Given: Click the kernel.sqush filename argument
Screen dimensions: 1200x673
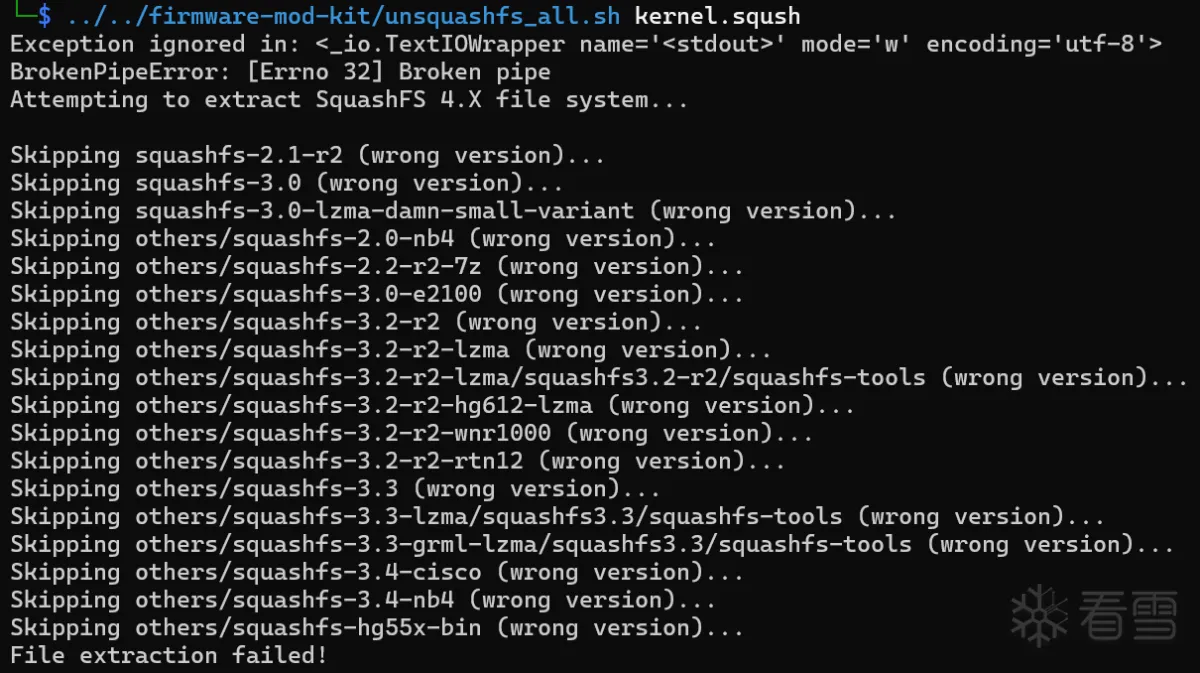Looking at the screenshot, I should coord(716,16).
